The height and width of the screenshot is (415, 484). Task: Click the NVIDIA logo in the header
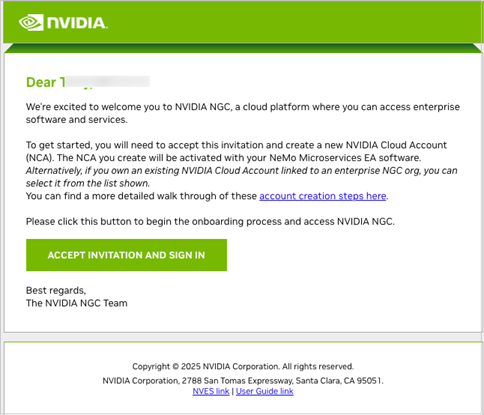(x=63, y=23)
